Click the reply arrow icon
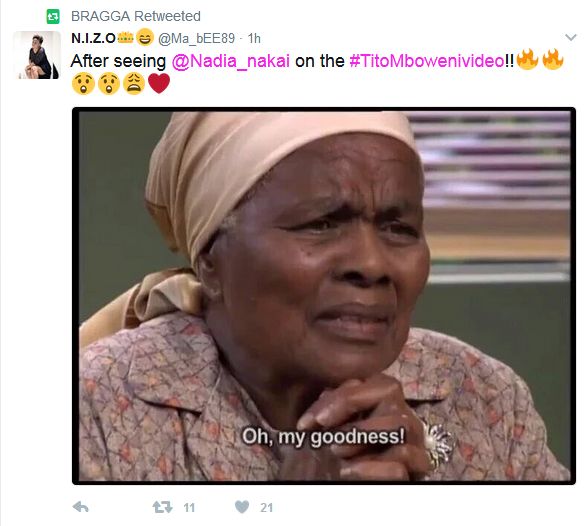 pos(81,507)
